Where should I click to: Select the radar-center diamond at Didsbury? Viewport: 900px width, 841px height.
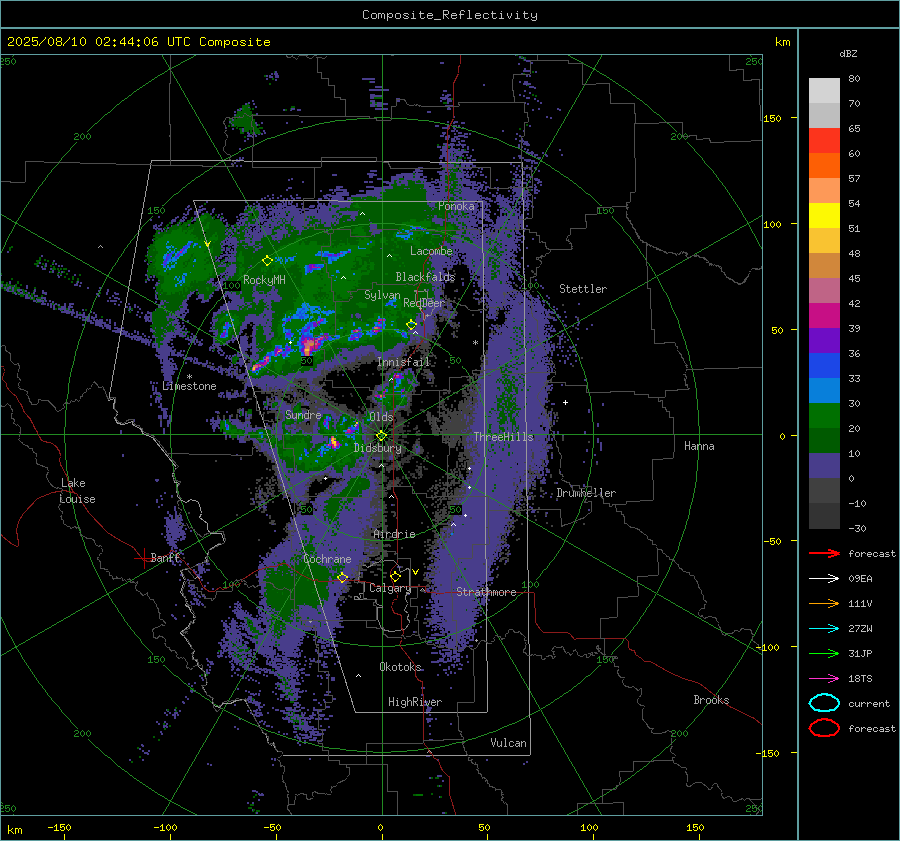pyautogui.click(x=381, y=436)
